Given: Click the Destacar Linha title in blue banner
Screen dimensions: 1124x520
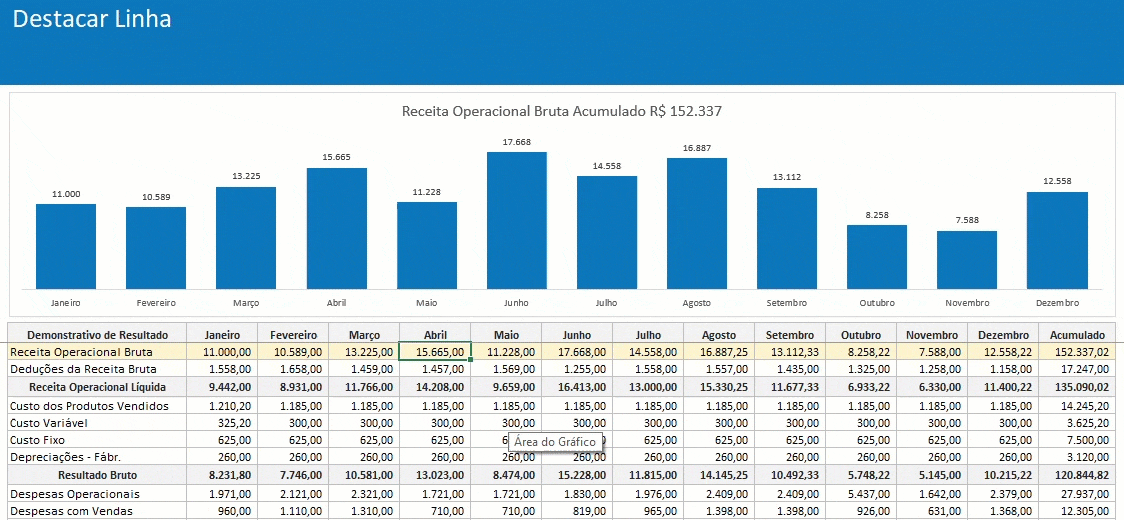Looking at the screenshot, I should click(x=92, y=19).
